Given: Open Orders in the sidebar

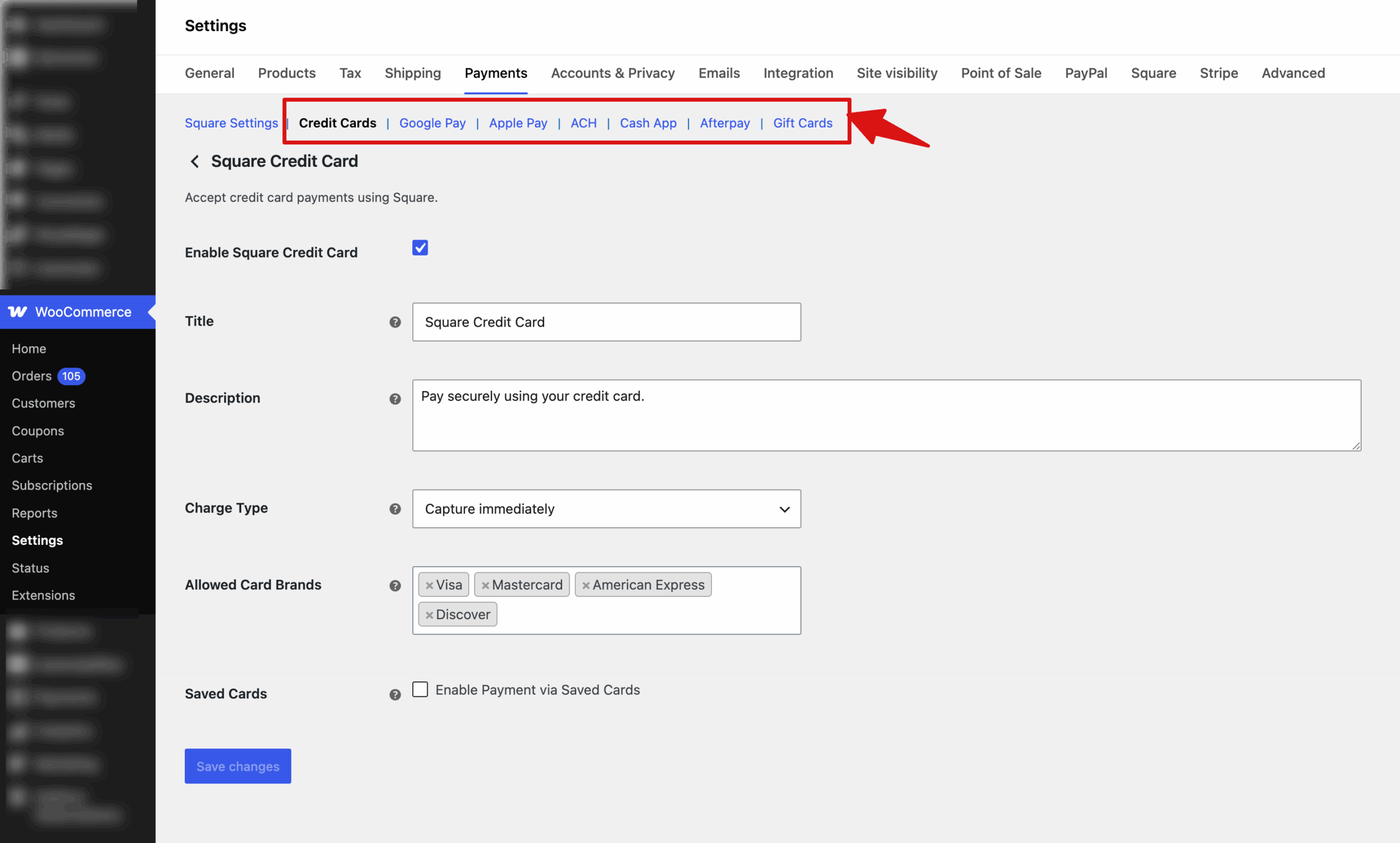Looking at the screenshot, I should 32,376.
